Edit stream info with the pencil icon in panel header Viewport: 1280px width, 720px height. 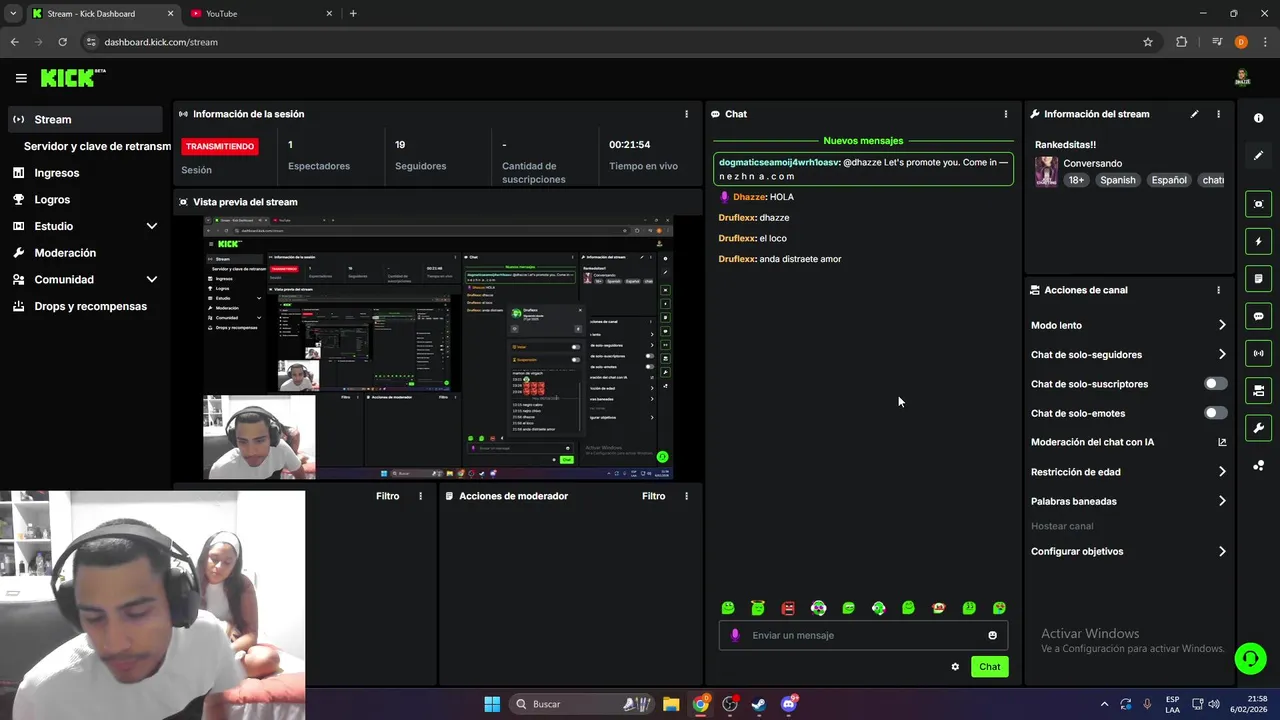point(1194,114)
